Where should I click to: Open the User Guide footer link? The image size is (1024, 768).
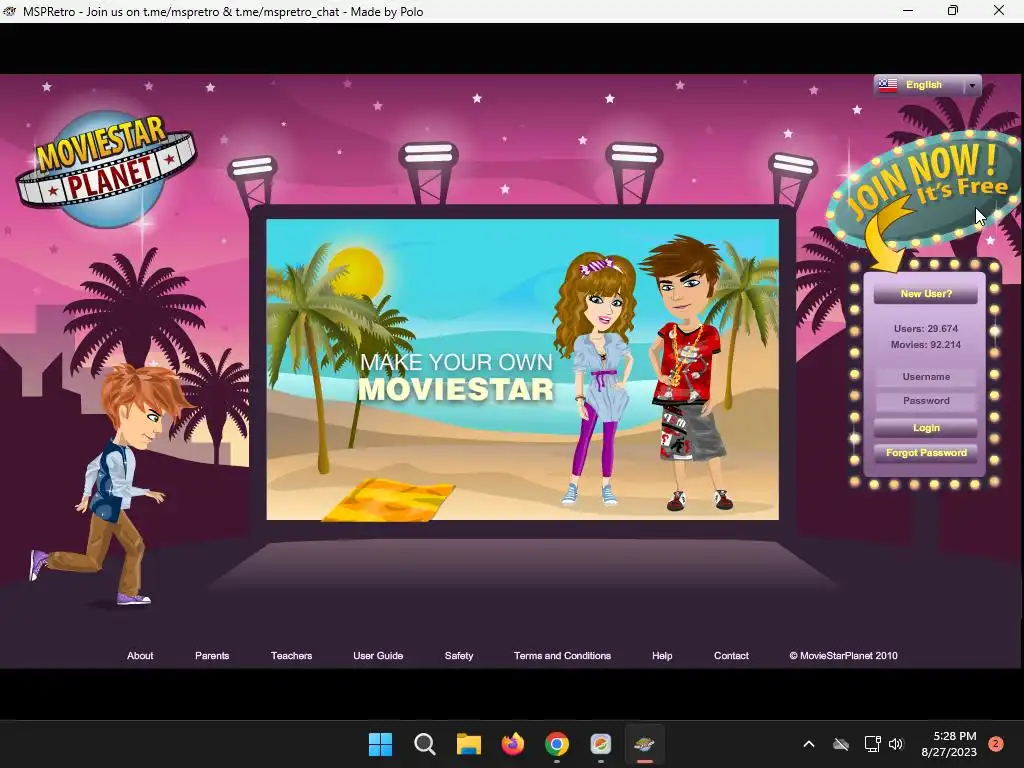[x=378, y=656]
